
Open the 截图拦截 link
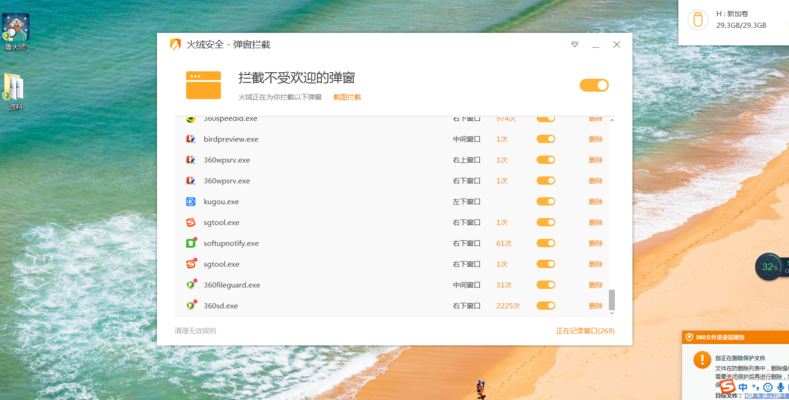pyautogui.click(x=347, y=97)
